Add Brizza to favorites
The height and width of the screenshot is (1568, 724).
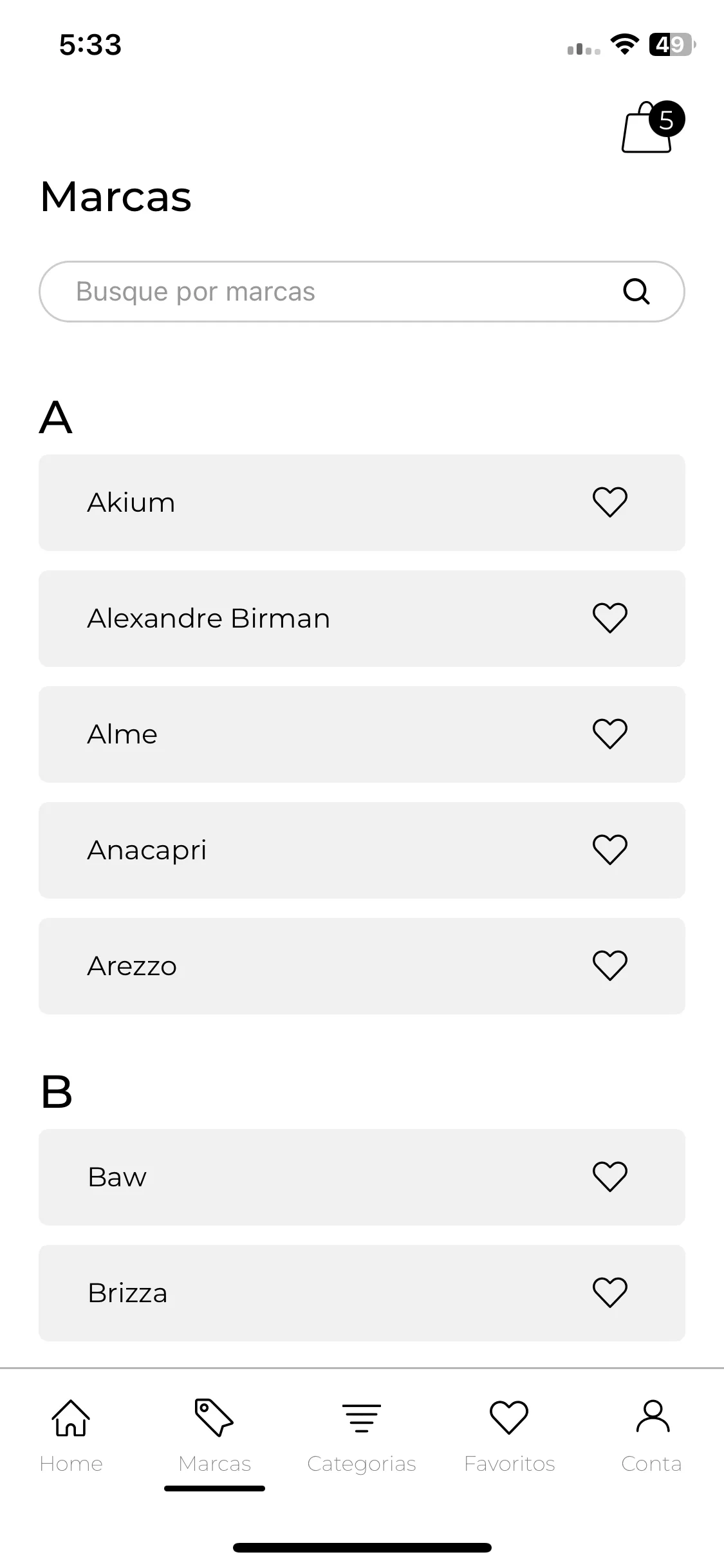pos(609,1293)
